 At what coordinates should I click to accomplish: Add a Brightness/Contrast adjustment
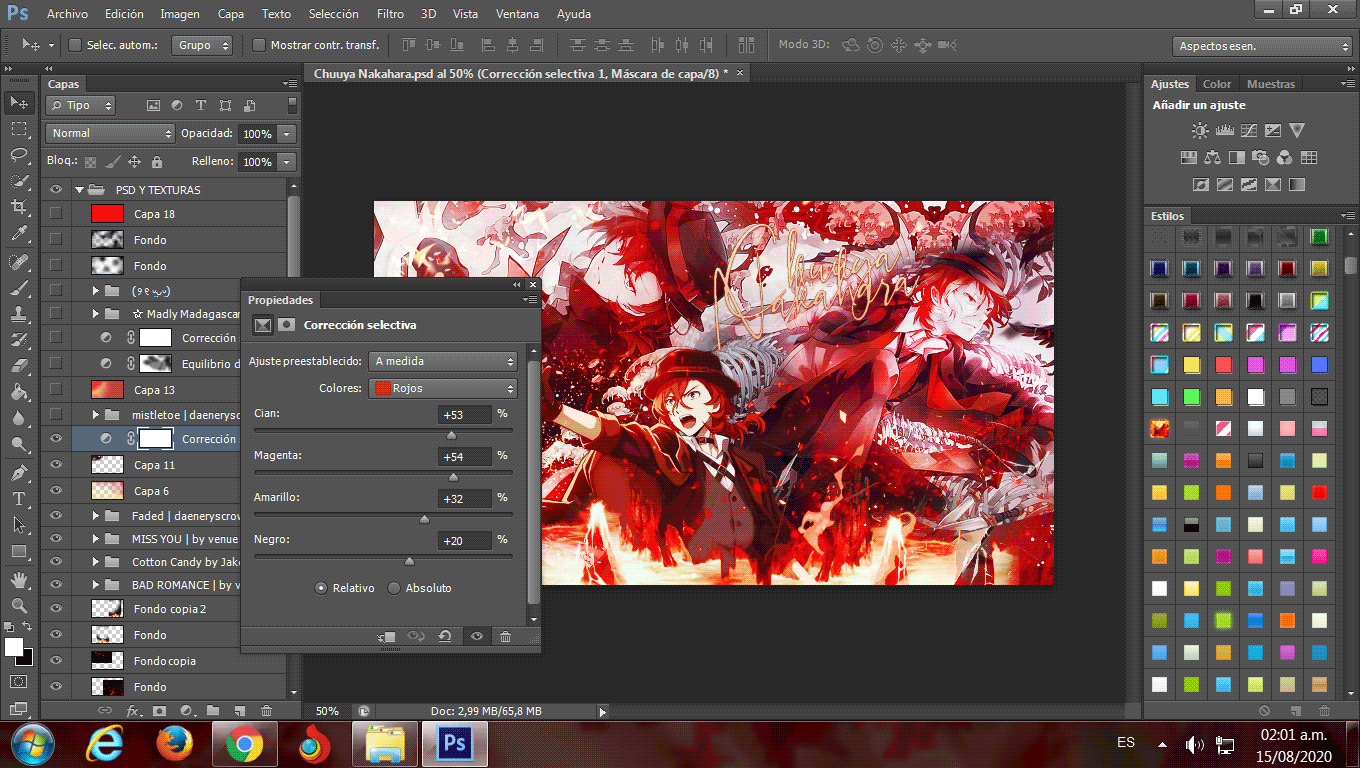pos(1200,131)
